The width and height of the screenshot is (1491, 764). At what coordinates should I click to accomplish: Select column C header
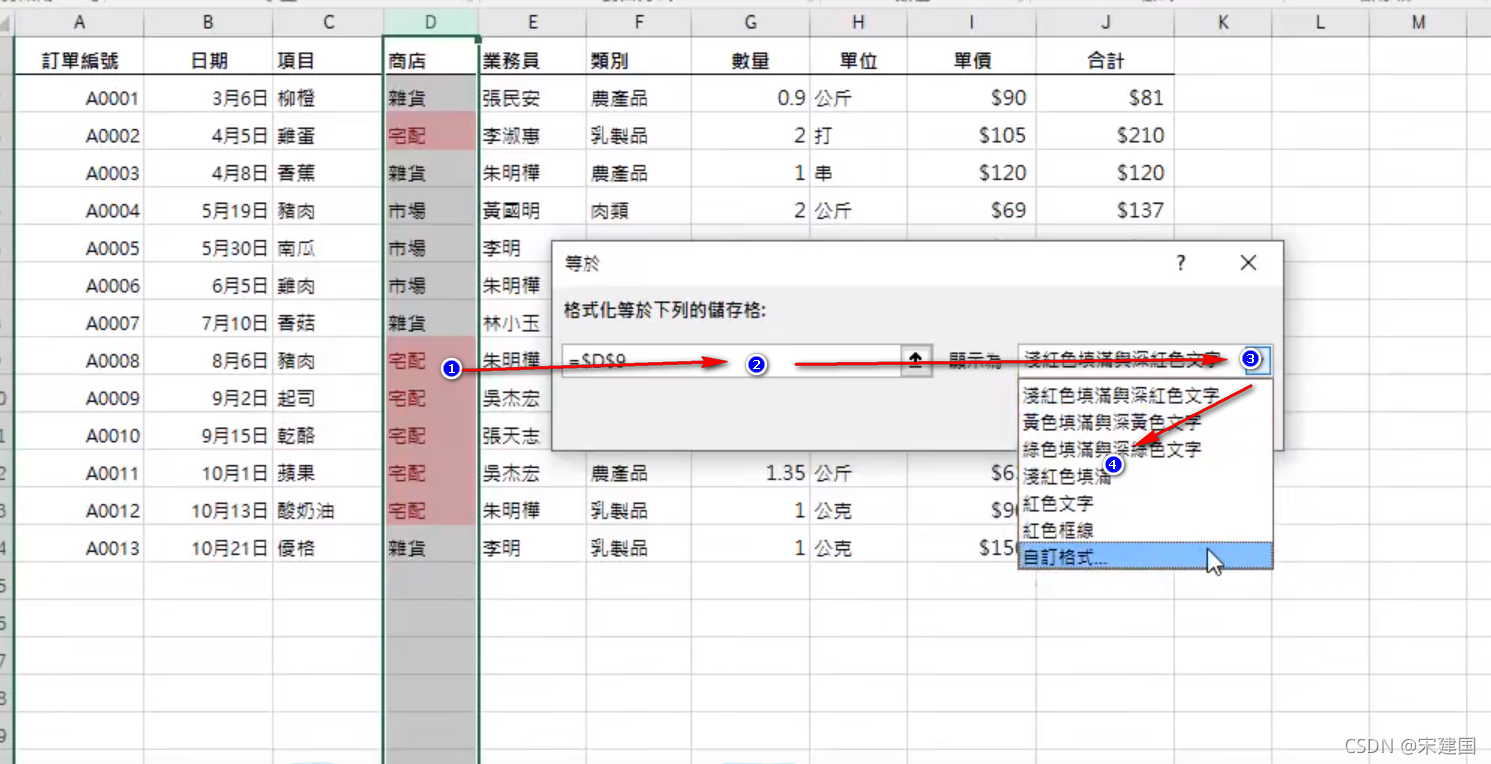coord(328,22)
